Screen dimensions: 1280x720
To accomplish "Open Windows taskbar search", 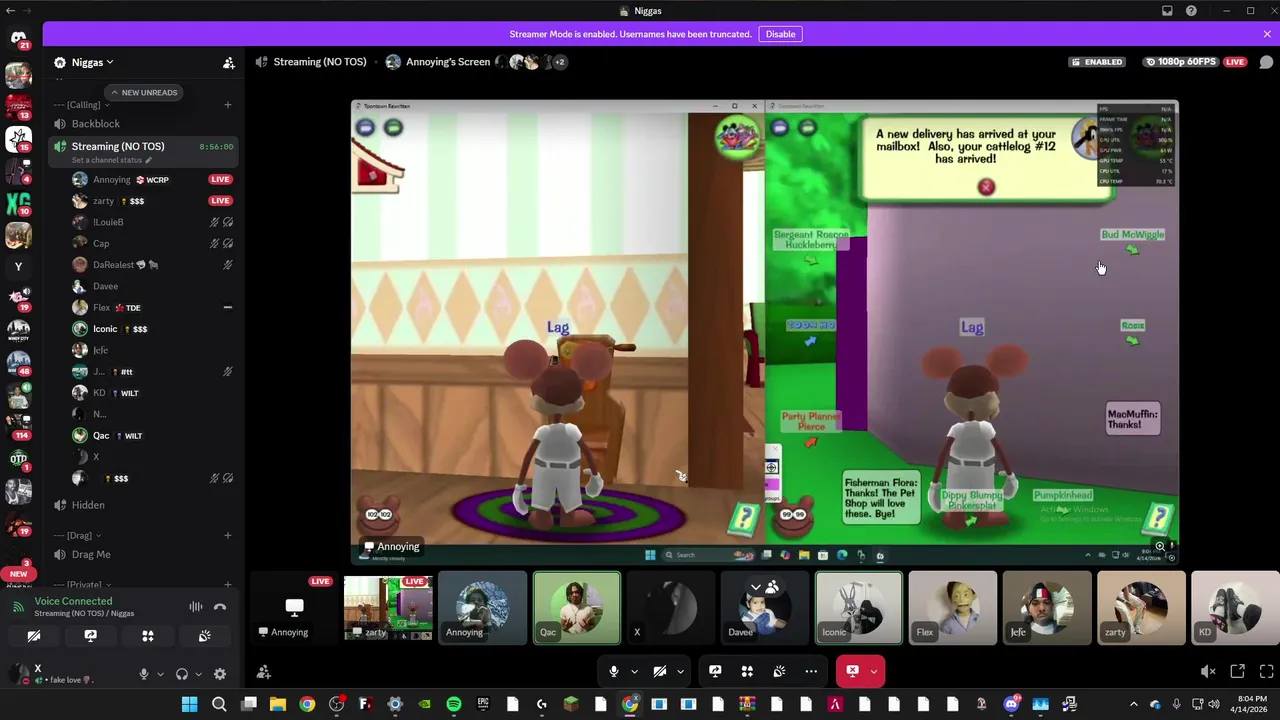I will pyautogui.click(x=219, y=705).
